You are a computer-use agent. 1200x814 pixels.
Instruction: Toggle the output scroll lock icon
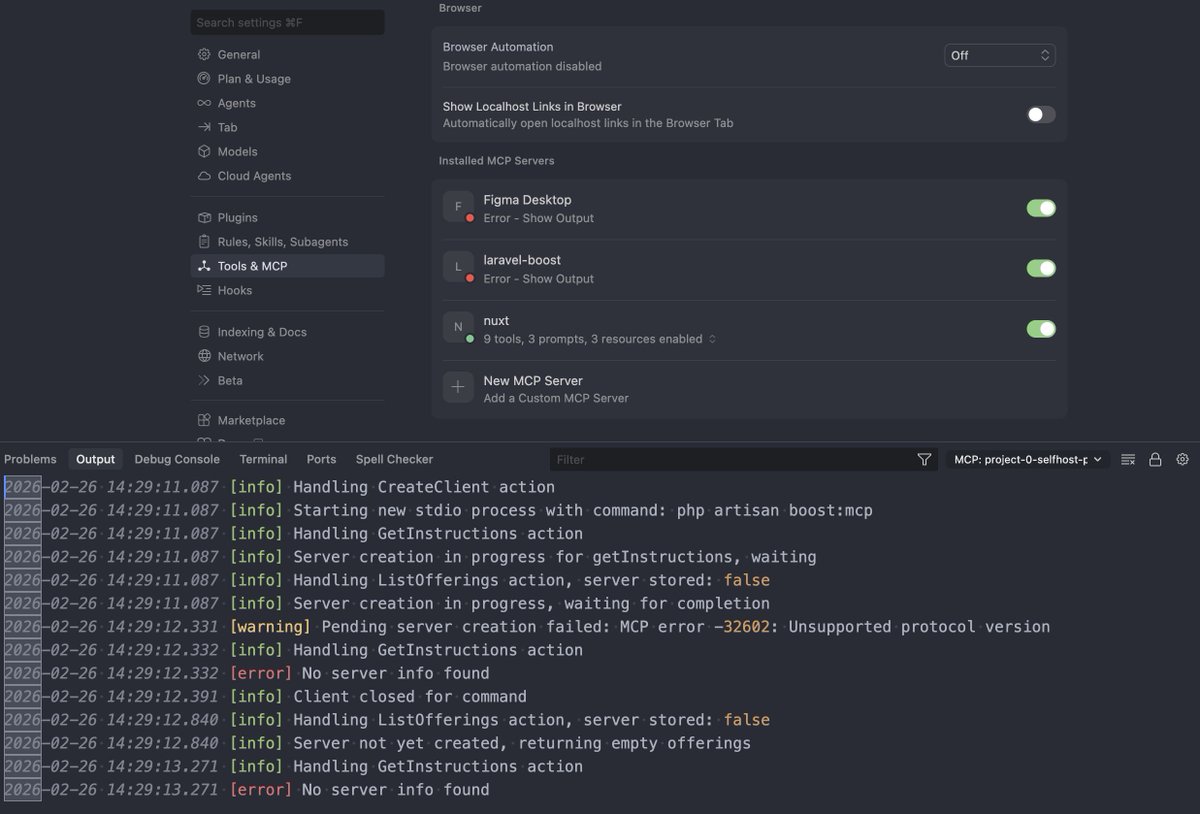coord(1155,459)
